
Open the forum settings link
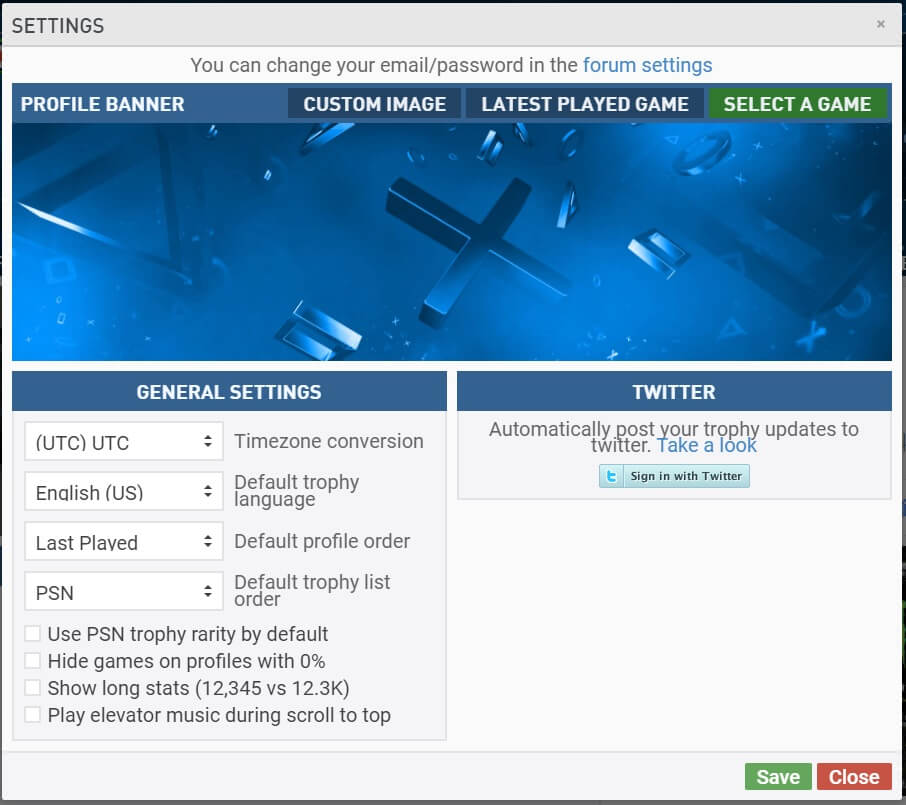click(x=647, y=65)
